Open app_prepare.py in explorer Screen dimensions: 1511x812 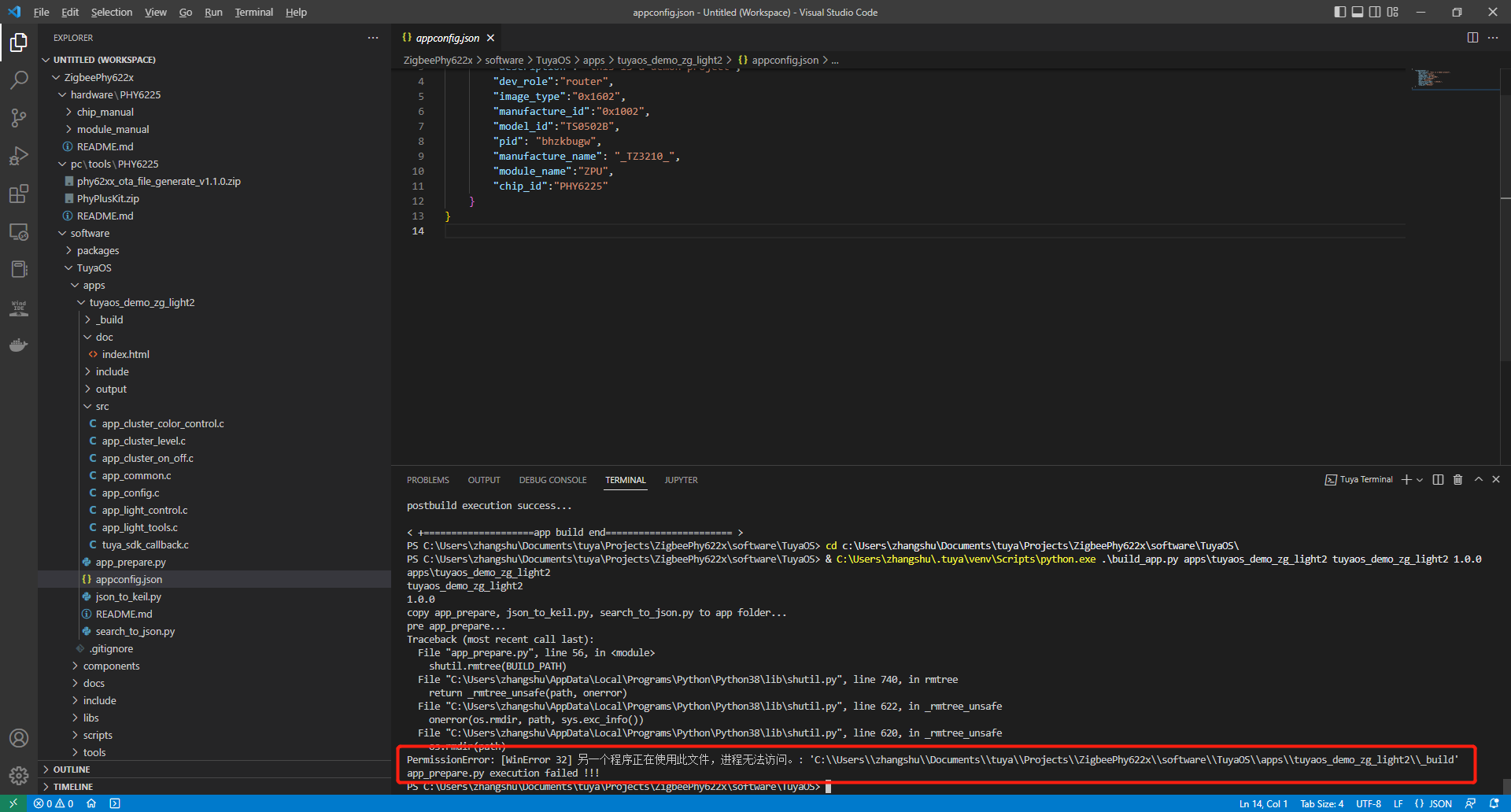(131, 562)
